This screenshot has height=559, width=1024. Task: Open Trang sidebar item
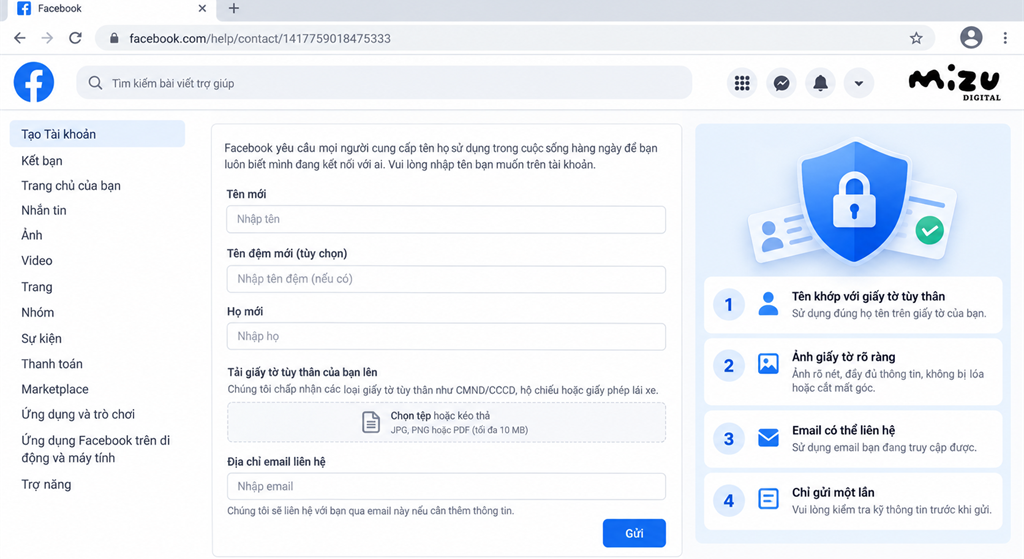pyautogui.click(x=37, y=287)
